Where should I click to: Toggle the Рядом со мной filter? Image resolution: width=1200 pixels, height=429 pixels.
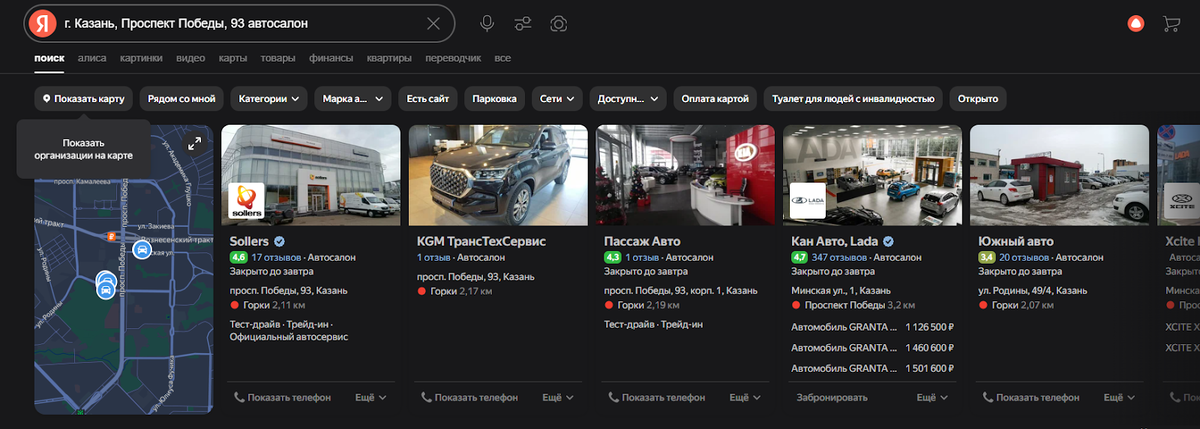pyautogui.click(x=182, y=99)
